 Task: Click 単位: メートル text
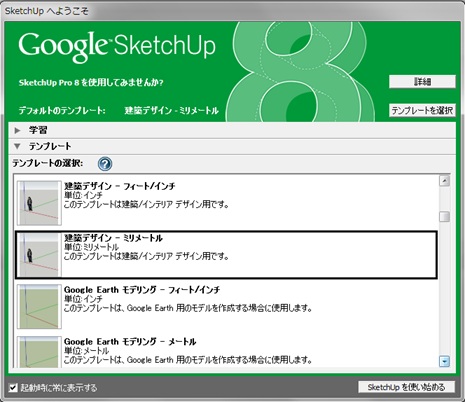point(87,351)
